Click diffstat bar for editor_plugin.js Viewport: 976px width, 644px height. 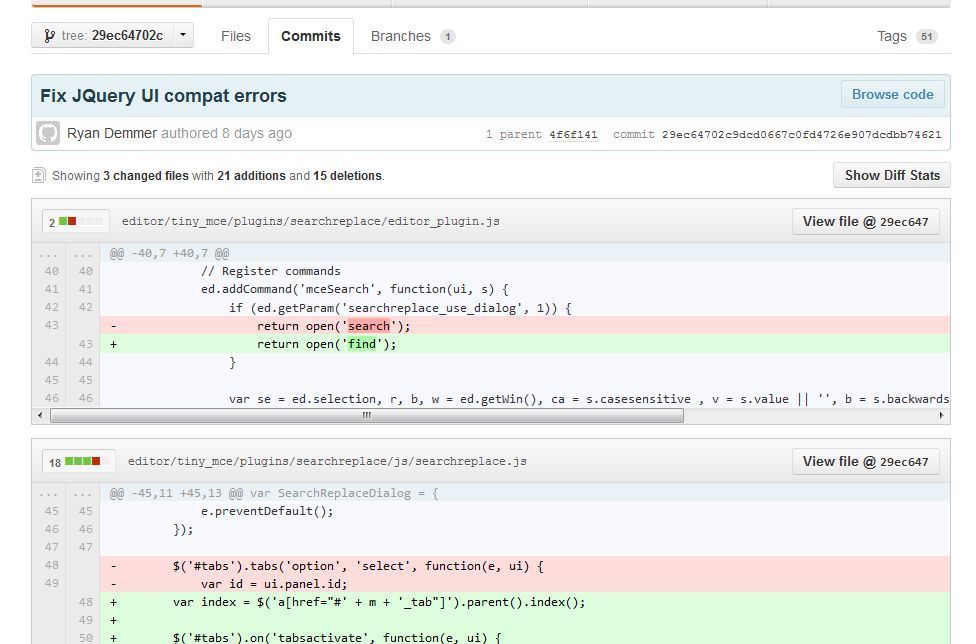(x=75, y=222)
